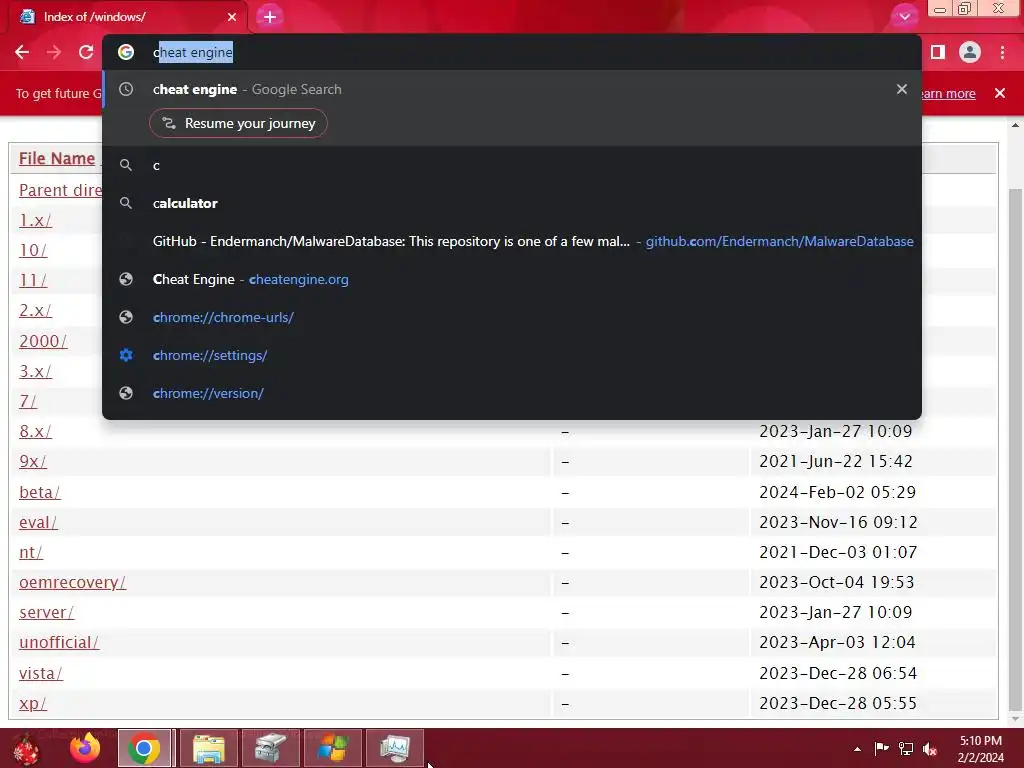The image size is (1024, 768).
Task: Open the network tray icon
Action: (906, 748)
